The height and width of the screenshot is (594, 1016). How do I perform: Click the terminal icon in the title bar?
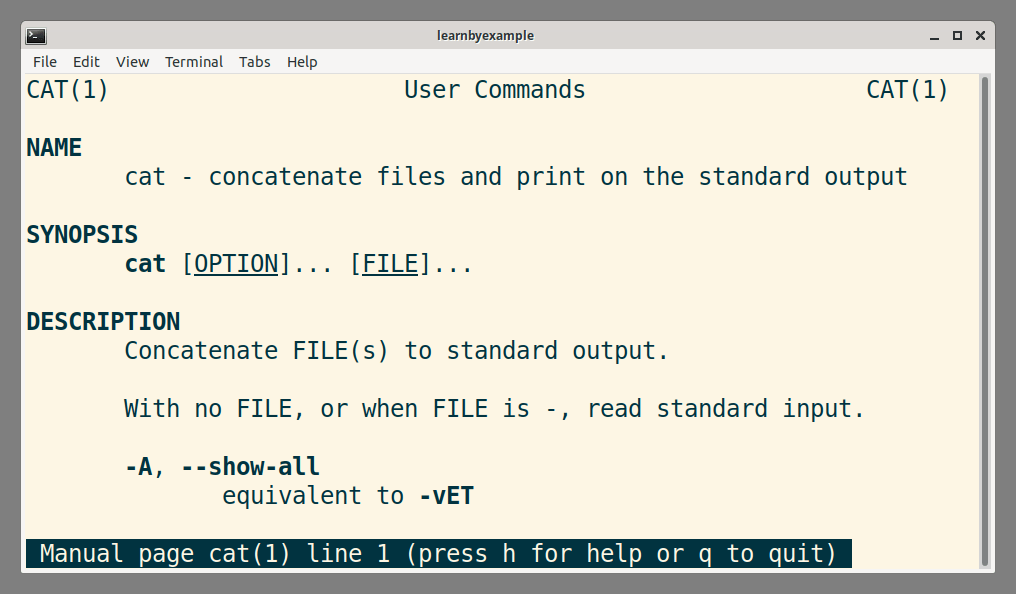click(x=36, y=35)
